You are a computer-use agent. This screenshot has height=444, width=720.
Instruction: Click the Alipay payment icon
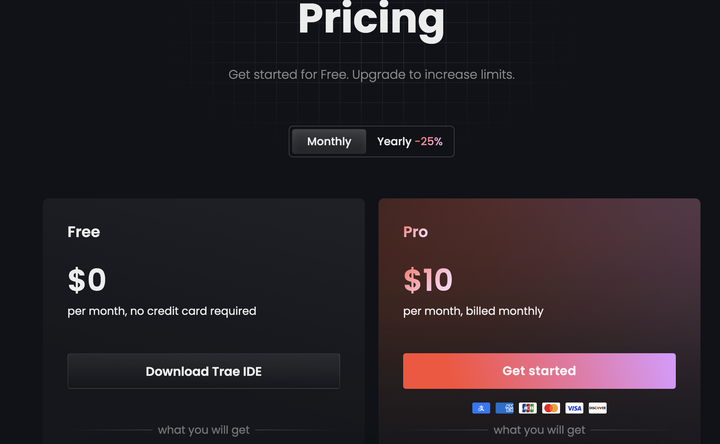coord(481,408)
